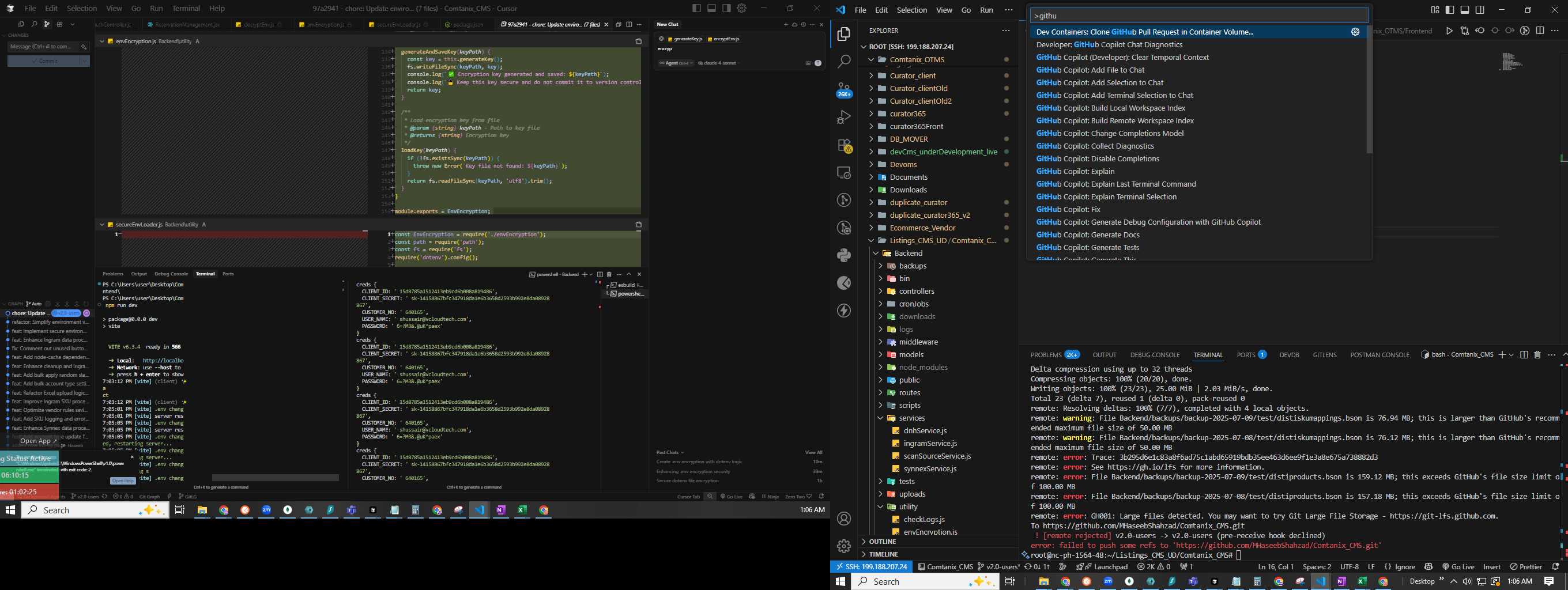Open new terminal profile dropdown arrow in VS Code
This screenshot has height=590, width=1568.
pos(1512,354)
